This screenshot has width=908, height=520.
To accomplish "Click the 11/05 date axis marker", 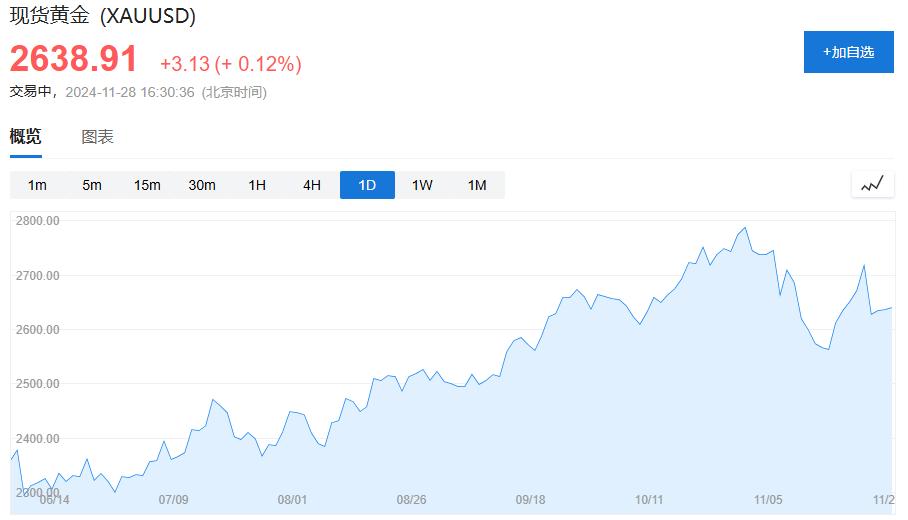I will [768, 499].
